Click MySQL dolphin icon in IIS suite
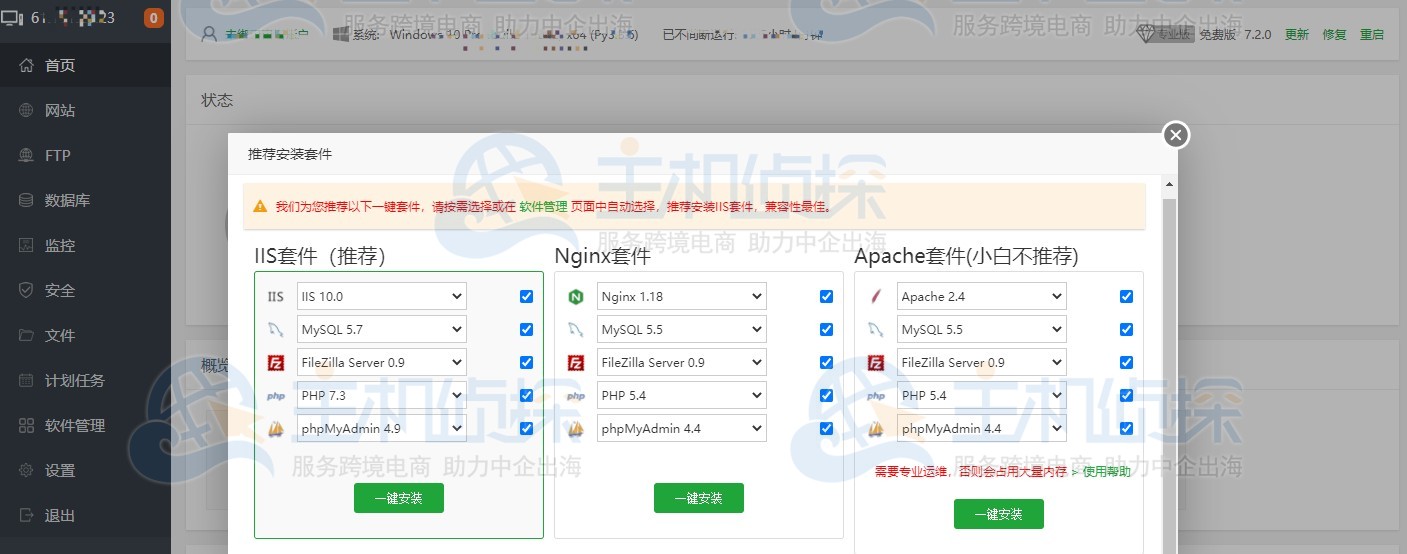Screen dimensions: 1407x554 (276, 329)
